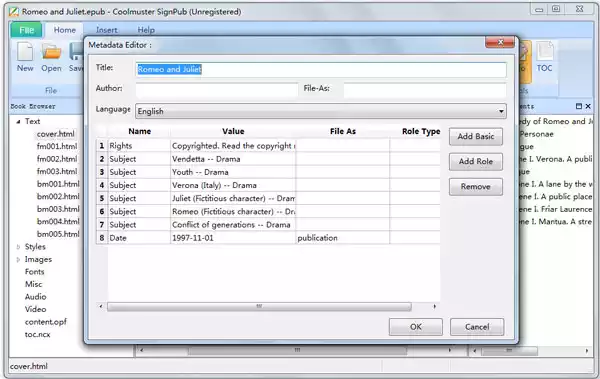Viewport: 600px width, 379px height.
Task: Click the Add Role button
Action: 476,162
